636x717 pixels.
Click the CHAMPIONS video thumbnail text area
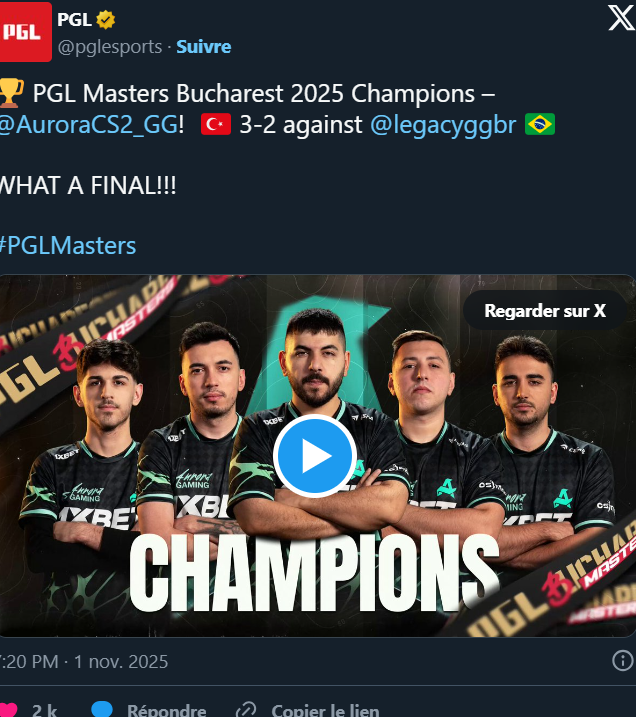314,572
